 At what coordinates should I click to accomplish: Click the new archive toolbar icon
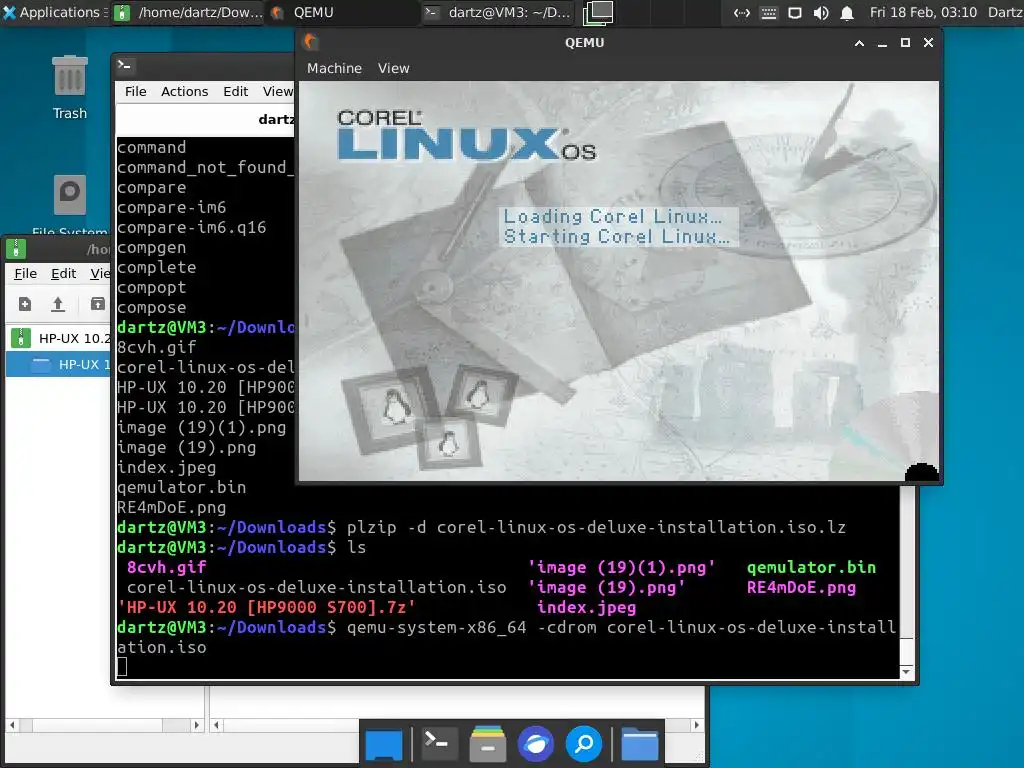[25, 304]
